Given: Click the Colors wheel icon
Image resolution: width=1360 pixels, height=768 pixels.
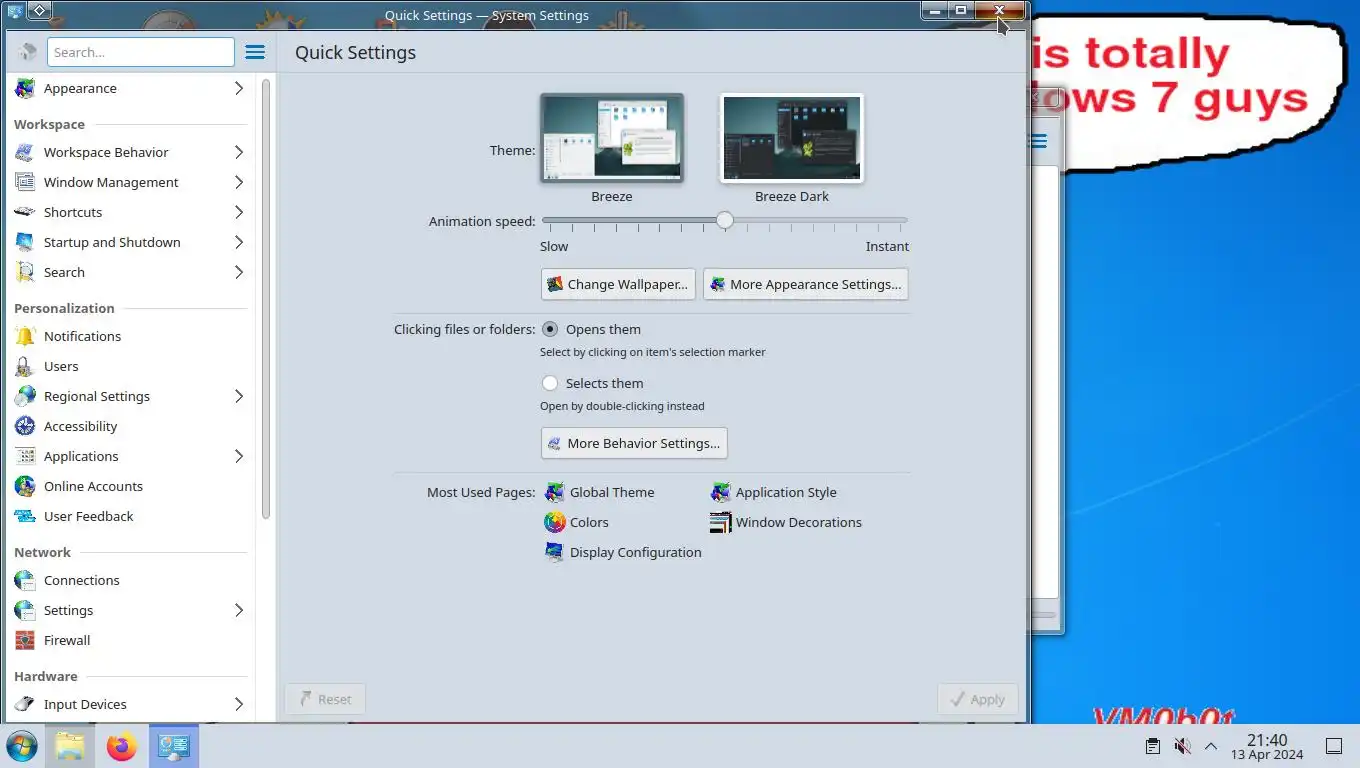Looking at the screenshot, I should click(554, 522).
